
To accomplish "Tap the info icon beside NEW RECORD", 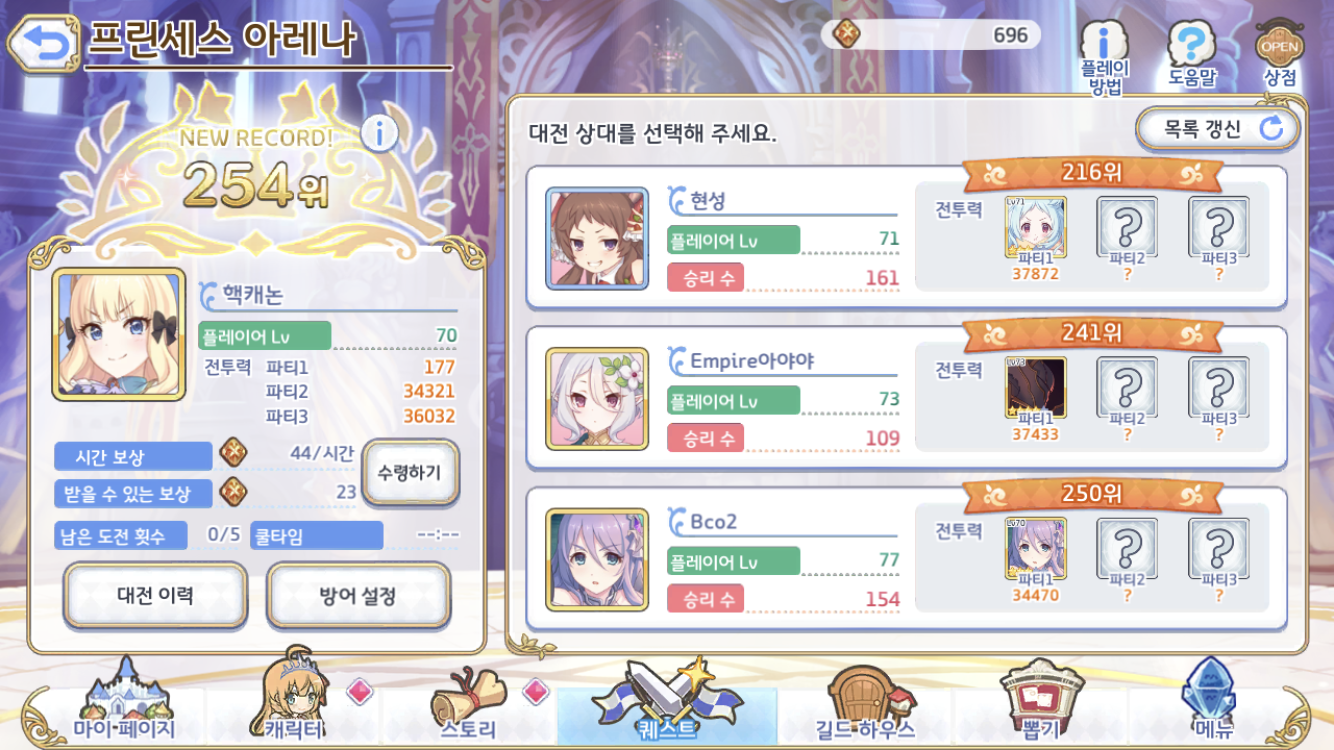I will 379,132.
